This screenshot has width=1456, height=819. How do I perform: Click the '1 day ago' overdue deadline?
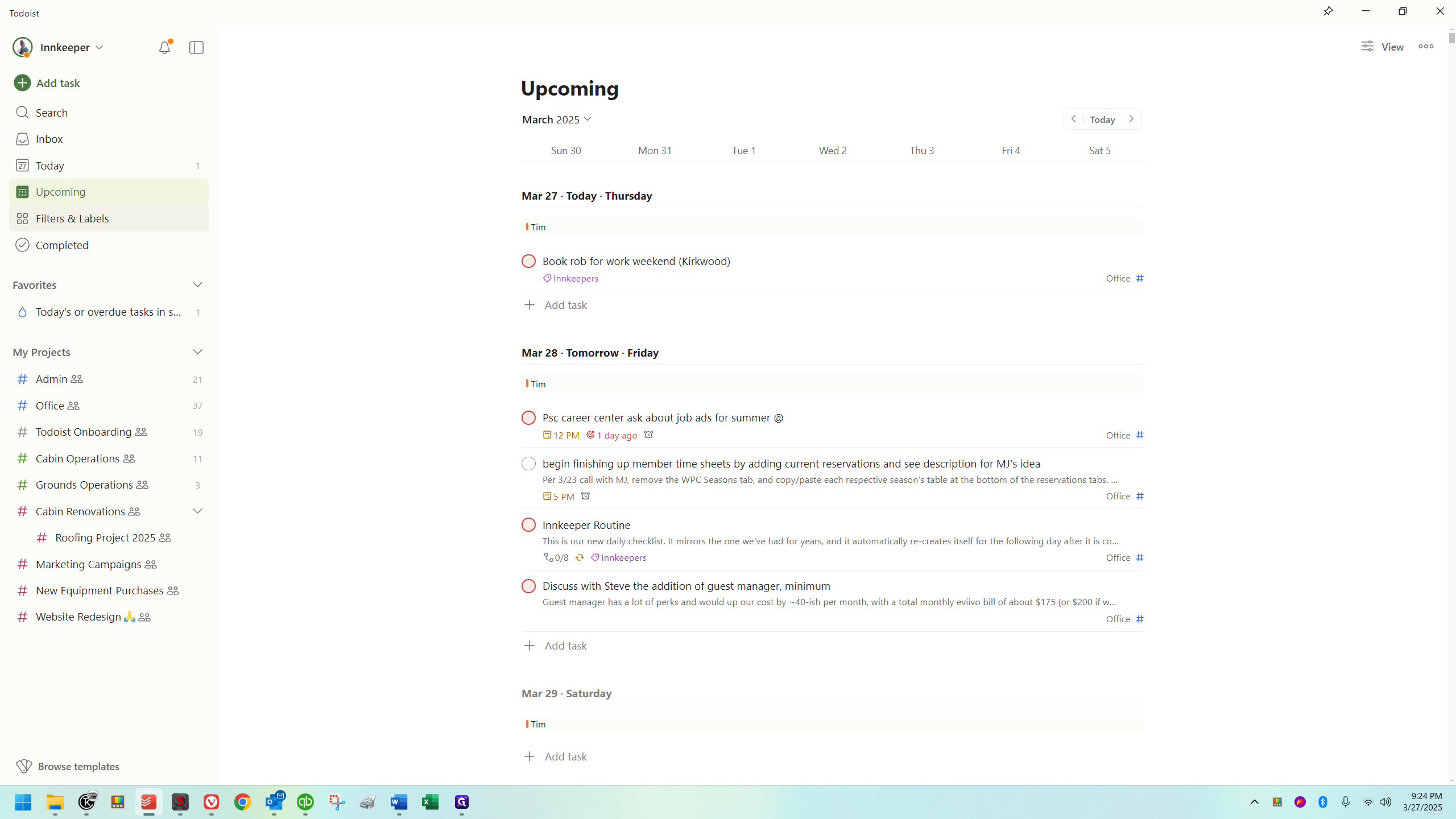[611, 435]
